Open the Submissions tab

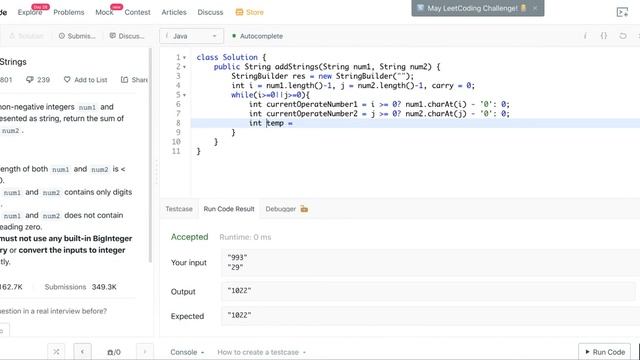[78, 36]
